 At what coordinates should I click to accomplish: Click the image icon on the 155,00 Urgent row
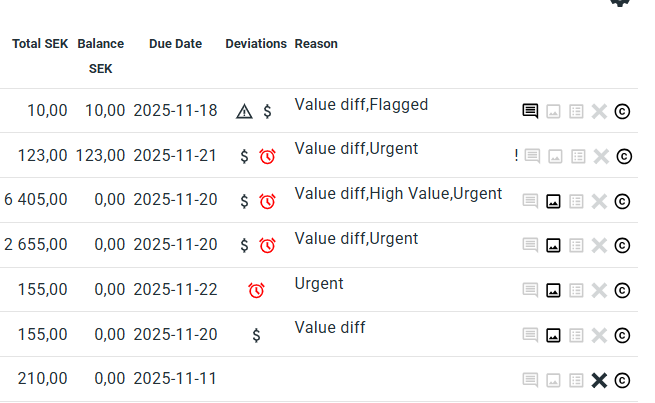click(553, 290)
